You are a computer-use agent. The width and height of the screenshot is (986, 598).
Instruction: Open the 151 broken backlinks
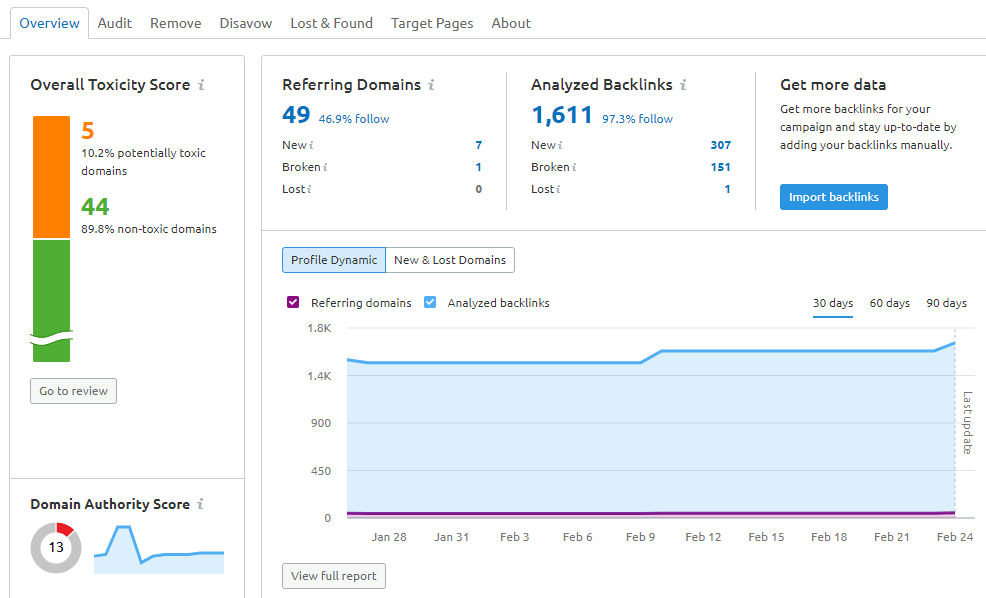point(721,167)
